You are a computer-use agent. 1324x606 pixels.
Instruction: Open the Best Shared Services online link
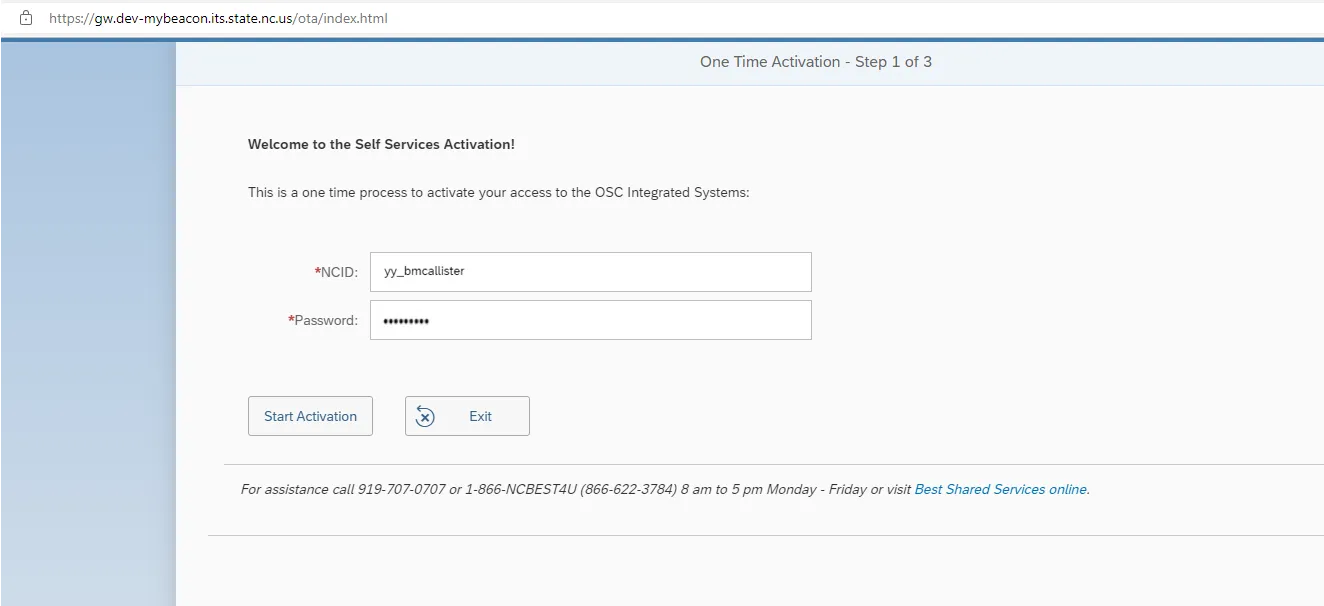pos(1000,489)
